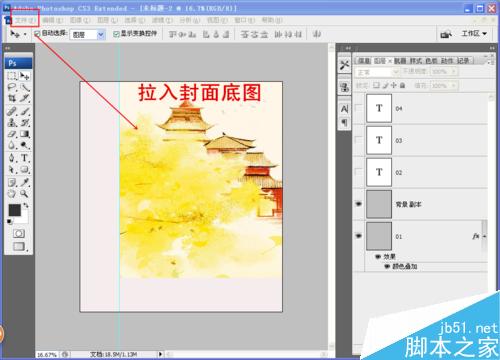Hide the 颜色叠加 effect eye
Screen dimensions: 500x360
[387, 266]
